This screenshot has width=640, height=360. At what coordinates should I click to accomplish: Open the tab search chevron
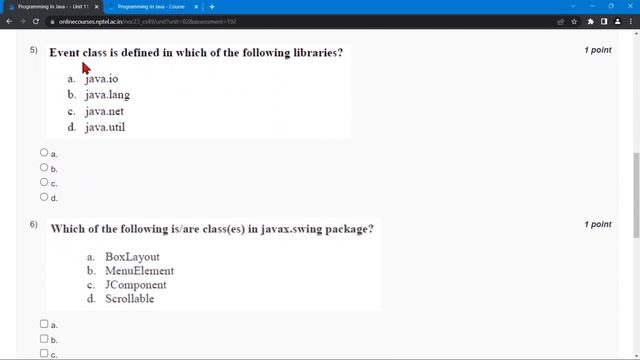coord(573,7)
